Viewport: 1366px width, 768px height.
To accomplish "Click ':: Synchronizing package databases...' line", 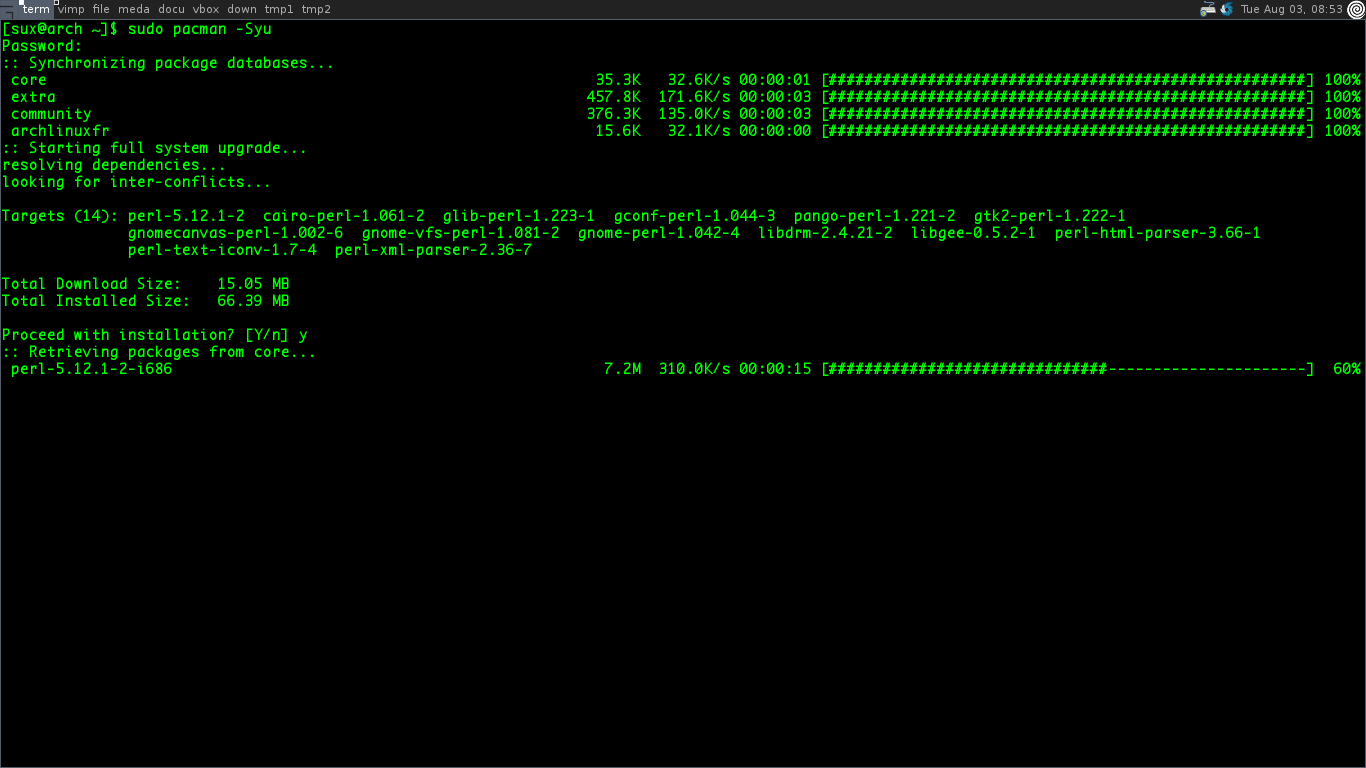I will tap(168, 63).
